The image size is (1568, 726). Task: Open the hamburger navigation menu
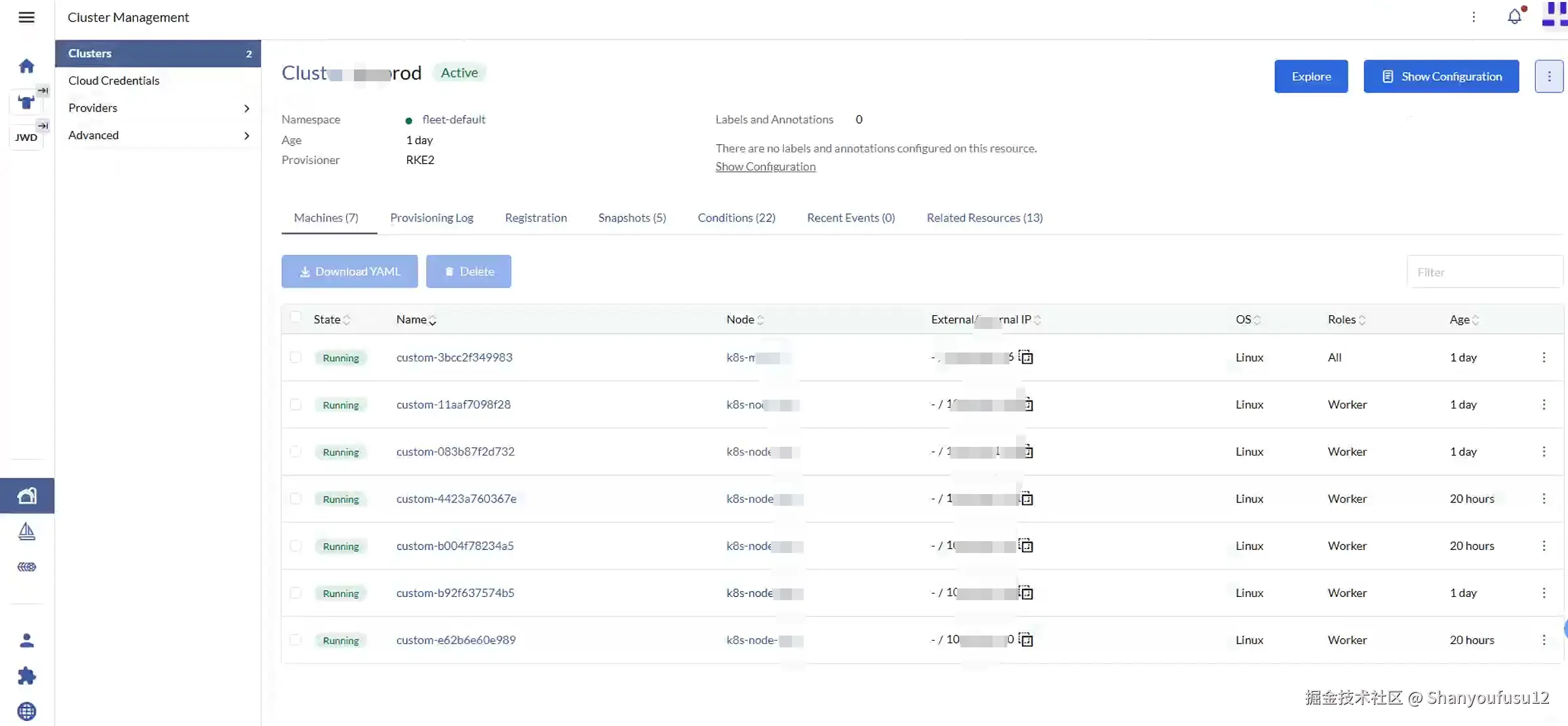(x=26, y=17)
